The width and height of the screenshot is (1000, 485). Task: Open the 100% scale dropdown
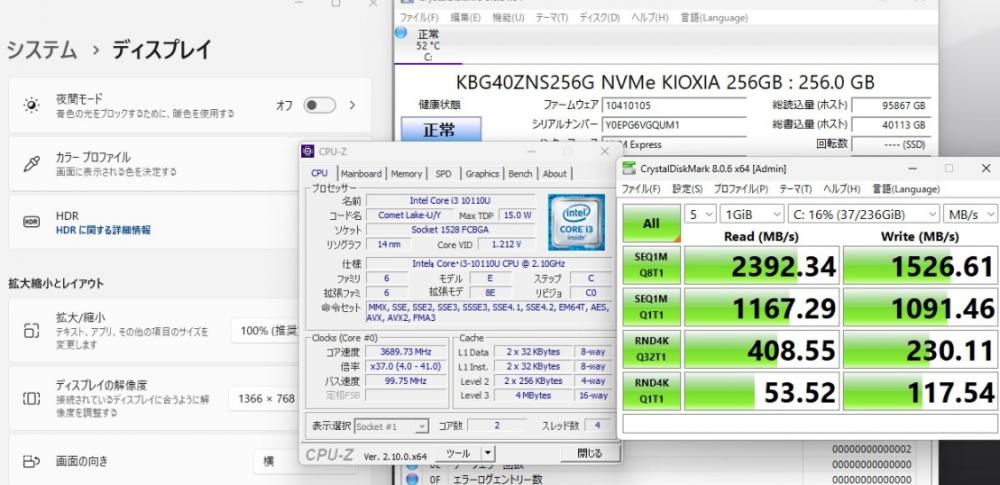pos(265,331)
